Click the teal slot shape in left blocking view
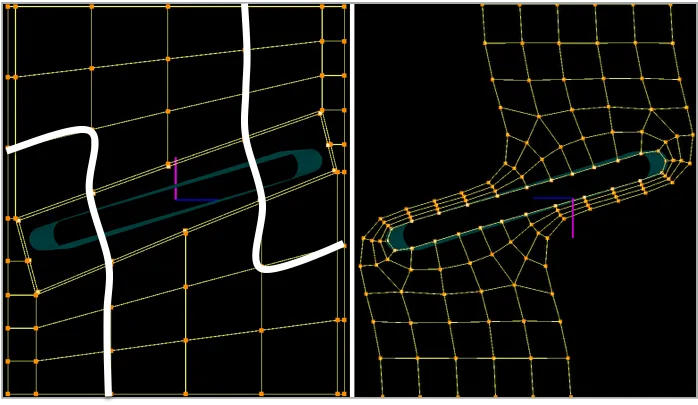698x405 pixels. pyautogui.click(x=175, y=199)
